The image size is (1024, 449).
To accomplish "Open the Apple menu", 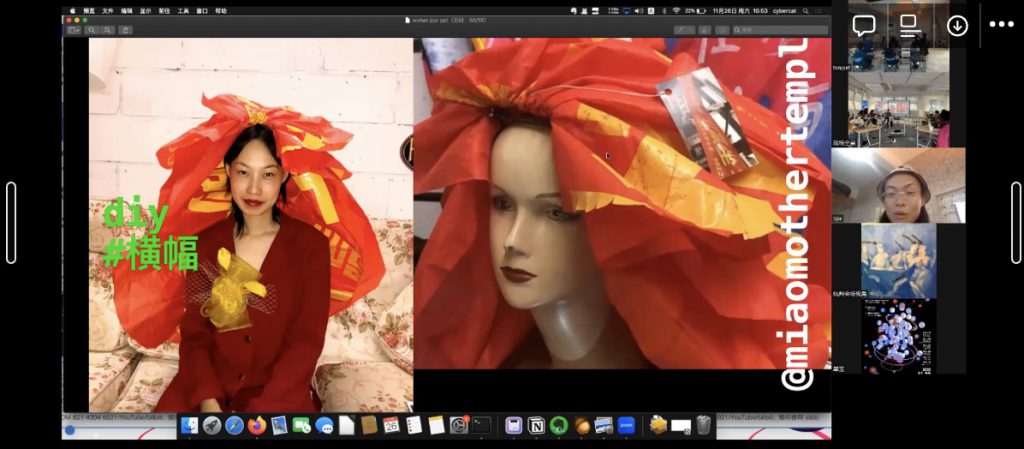I will (72, 11).
